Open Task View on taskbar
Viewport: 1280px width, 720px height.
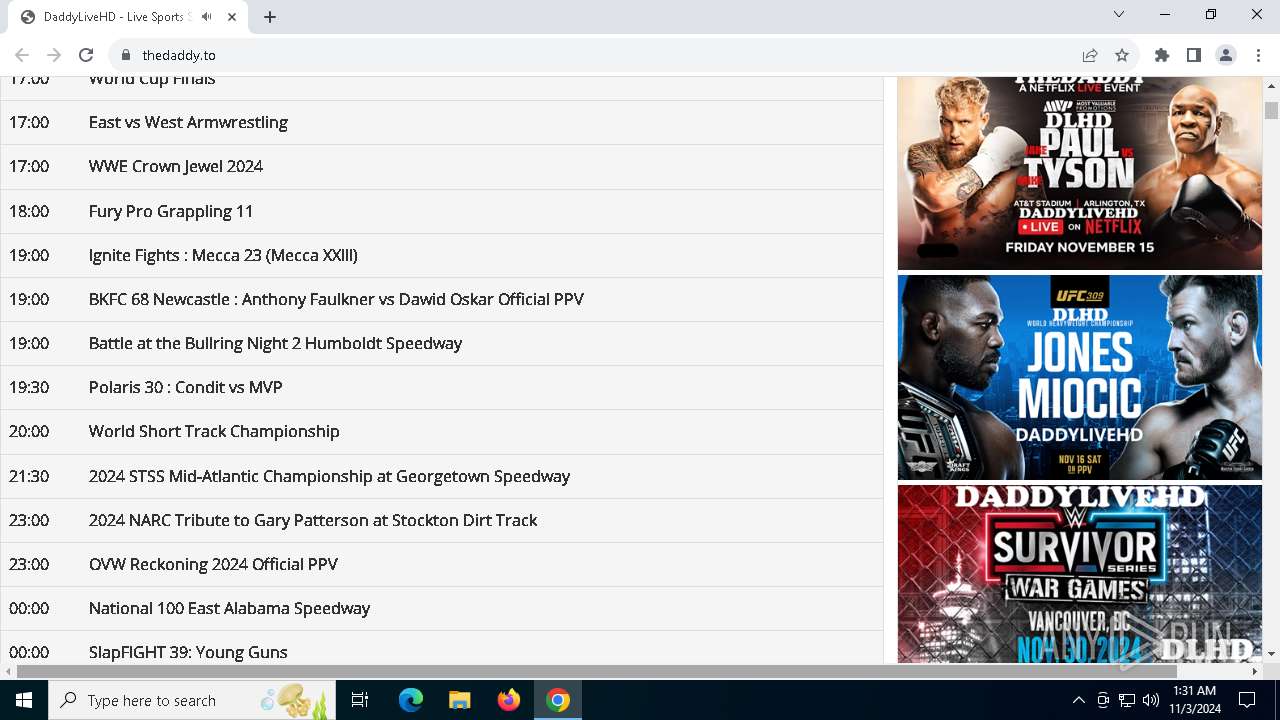[360, 700]
